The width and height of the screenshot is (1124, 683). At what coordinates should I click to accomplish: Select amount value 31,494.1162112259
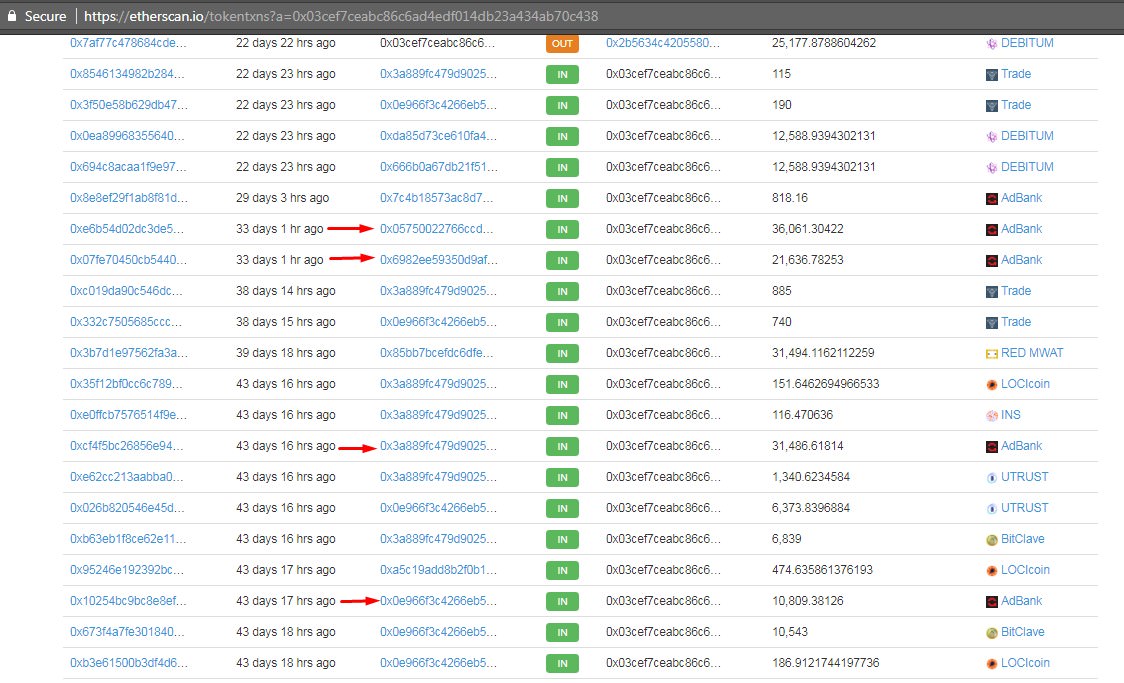[x=823, y=353]
